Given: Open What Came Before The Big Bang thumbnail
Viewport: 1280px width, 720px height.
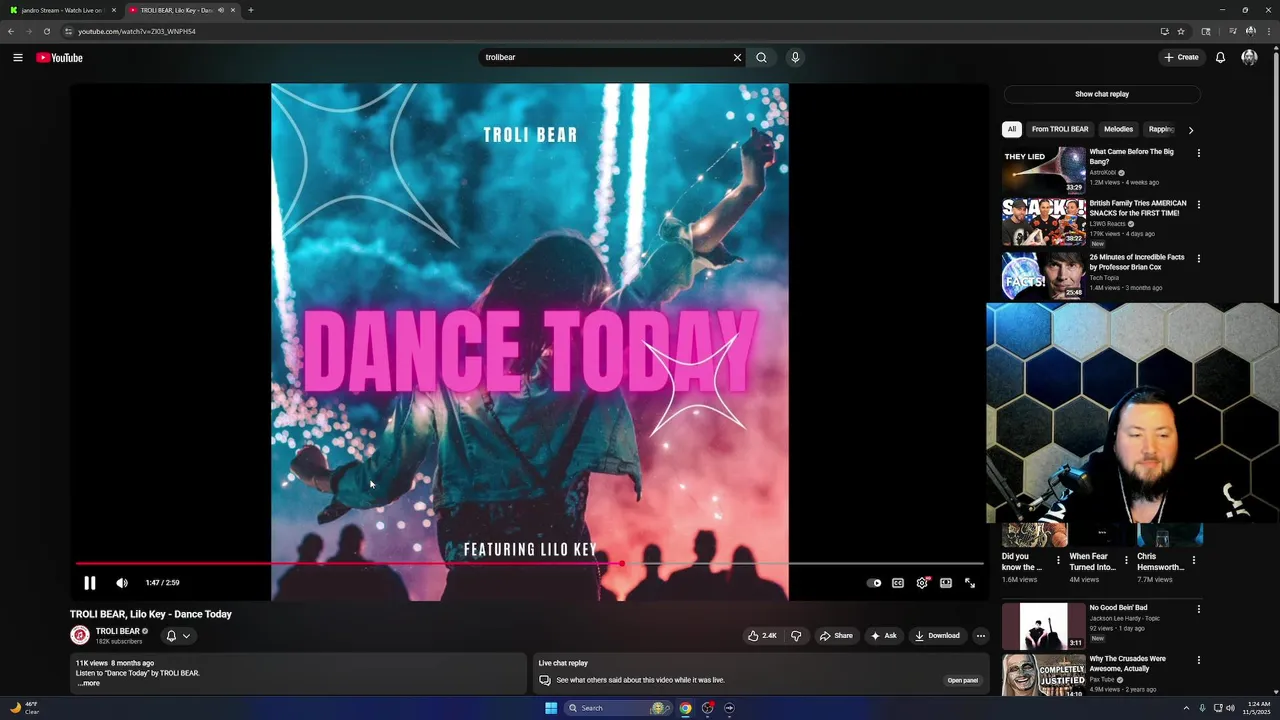Looking at the screenshot, I should tap(1044, 170).
